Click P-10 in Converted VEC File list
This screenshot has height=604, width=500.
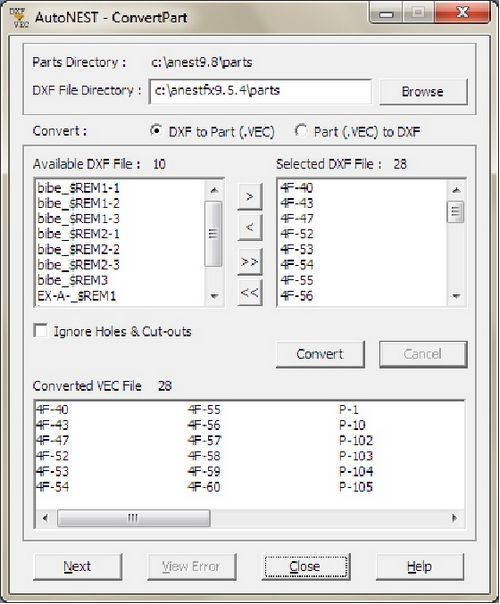pos(352,425)
